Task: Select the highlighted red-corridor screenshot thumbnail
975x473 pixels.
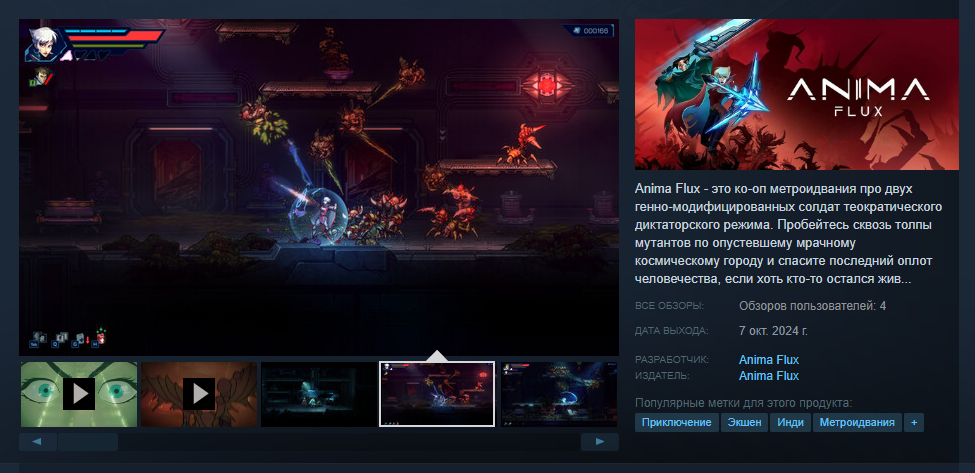Action: point(437,394)
